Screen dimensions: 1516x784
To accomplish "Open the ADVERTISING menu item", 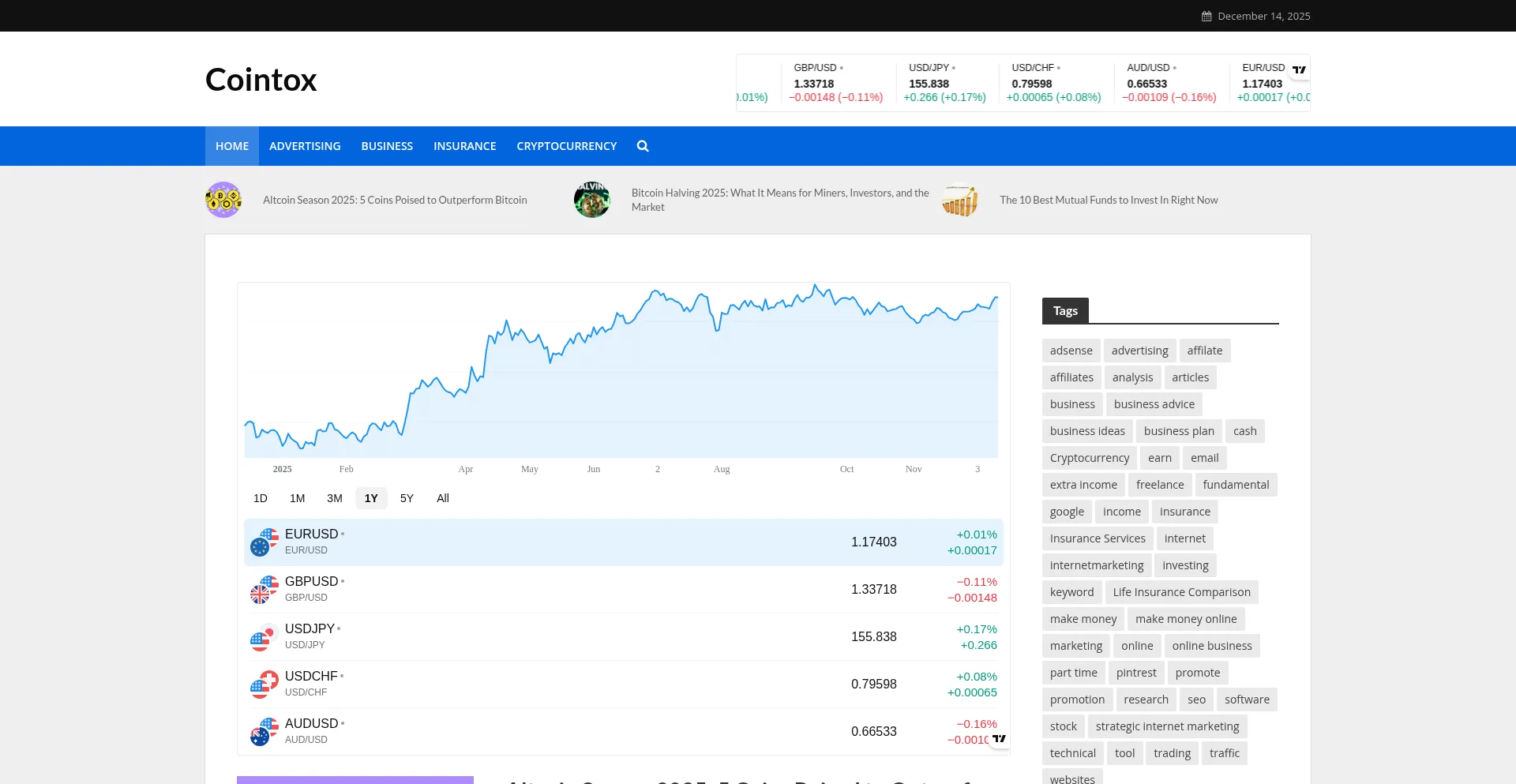I will 305,145.
